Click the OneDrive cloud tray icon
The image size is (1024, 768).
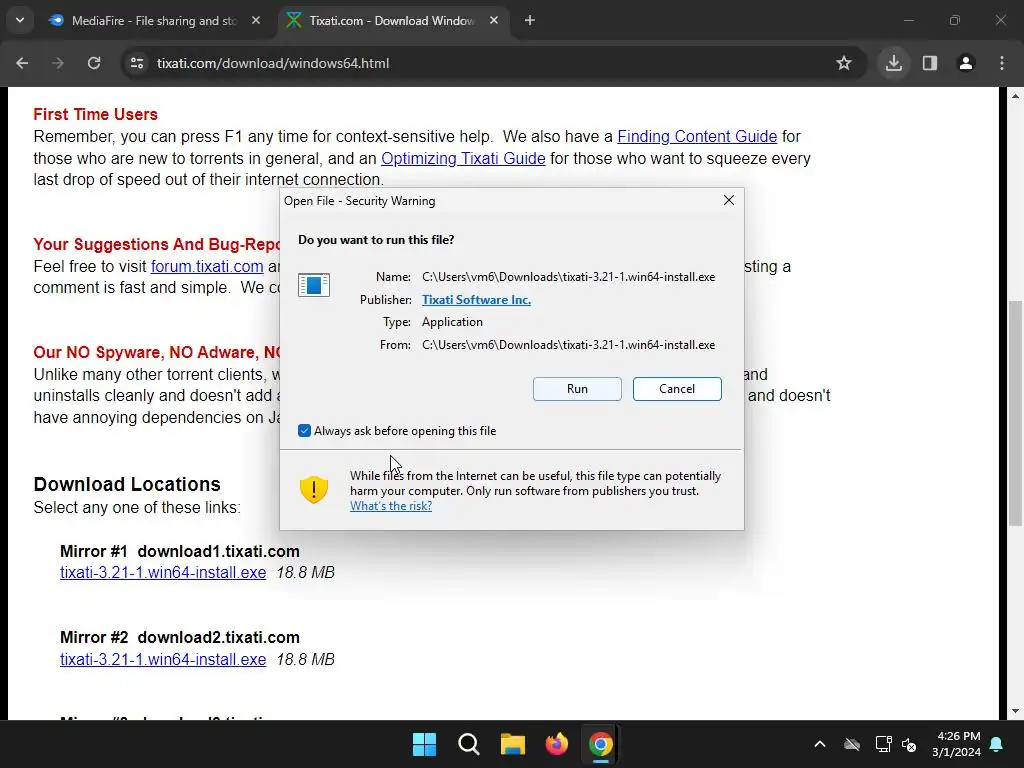click(x=852, y=744)
